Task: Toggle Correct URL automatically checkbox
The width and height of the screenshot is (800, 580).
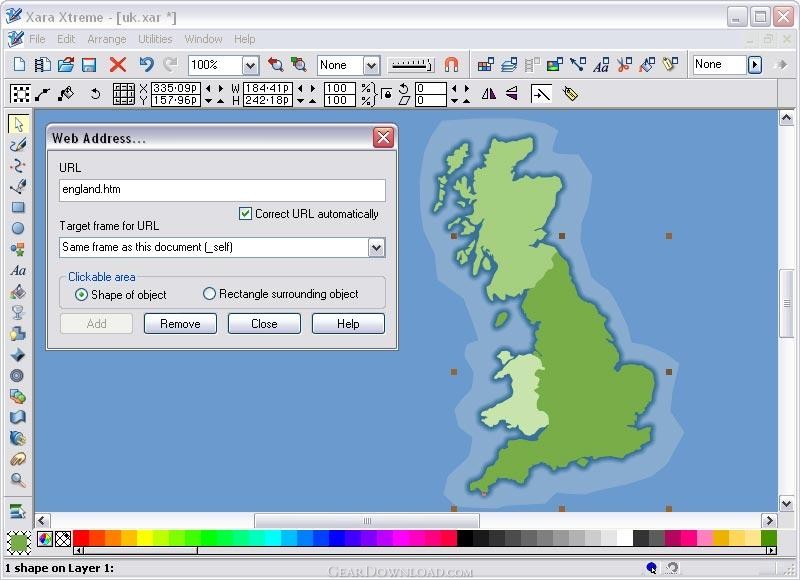Action: tap(245, 213)
